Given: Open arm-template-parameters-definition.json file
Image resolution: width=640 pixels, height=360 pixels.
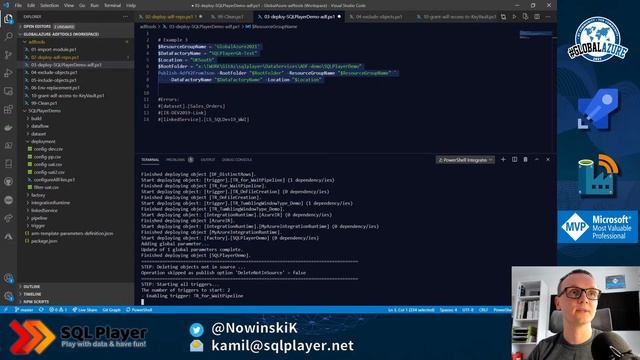Looking at the screenshot, I should [76, 233].
